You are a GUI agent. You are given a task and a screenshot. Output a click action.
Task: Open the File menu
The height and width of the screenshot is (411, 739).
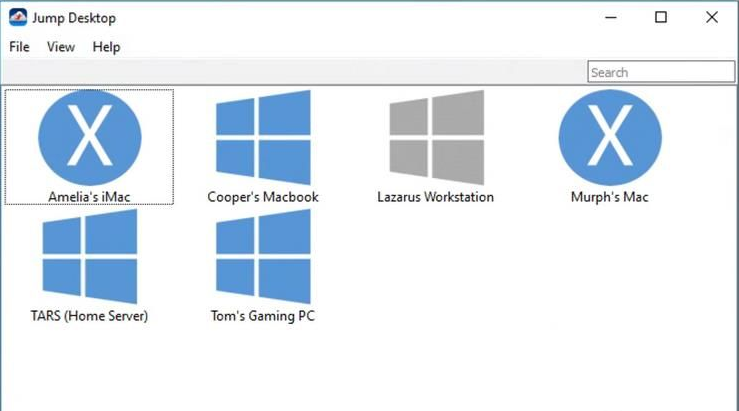[19, 47]
